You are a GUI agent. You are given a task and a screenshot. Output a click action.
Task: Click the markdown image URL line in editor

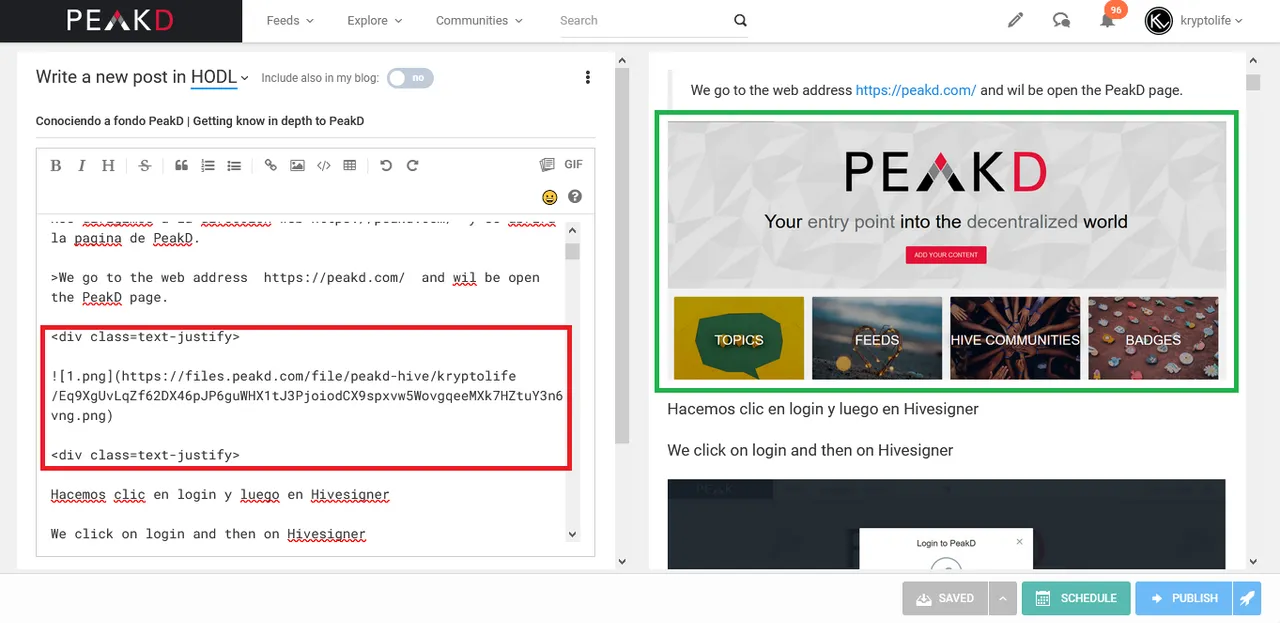(306, 395)
